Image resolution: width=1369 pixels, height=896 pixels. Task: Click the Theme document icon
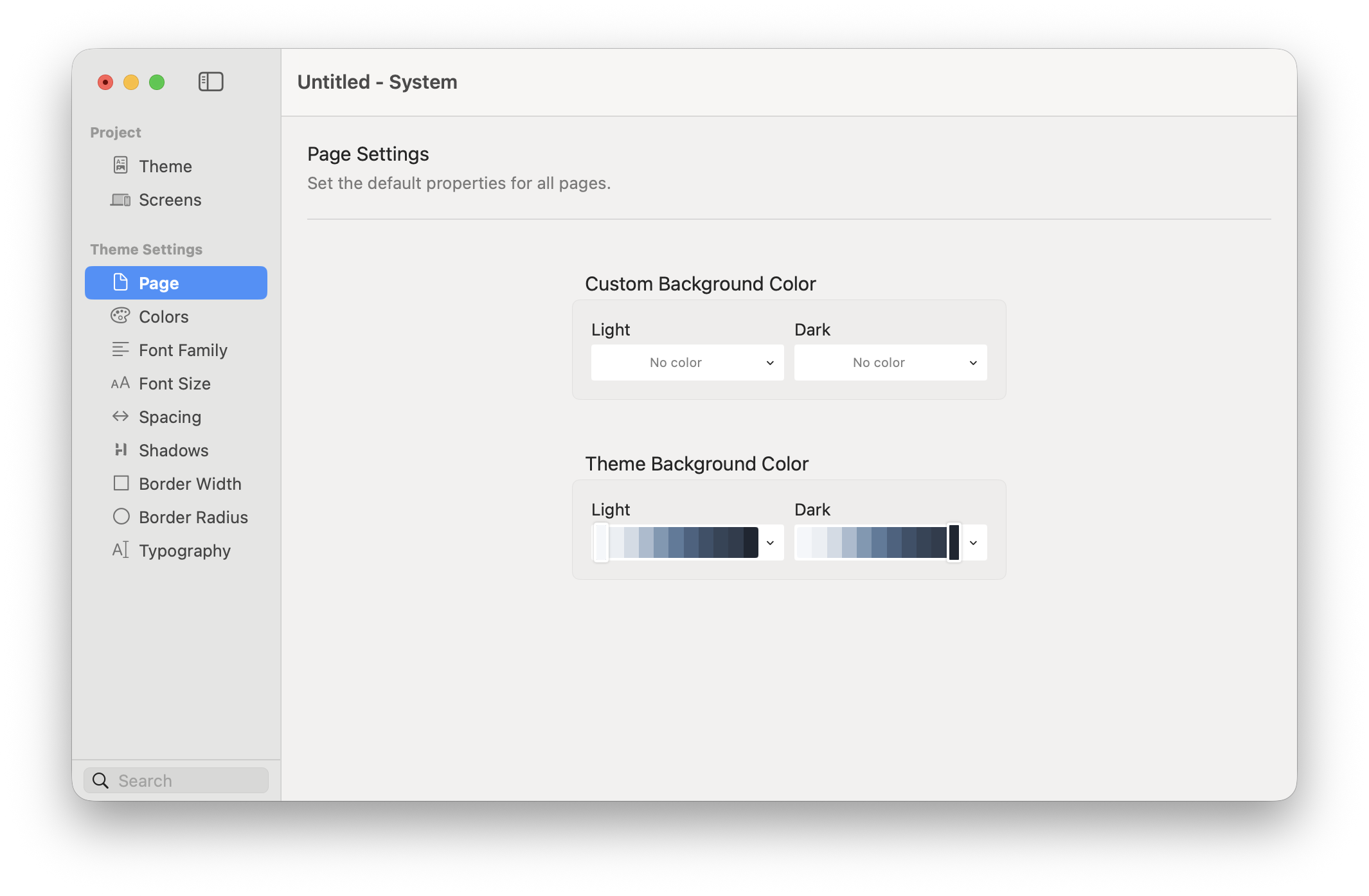click(120, 165)
